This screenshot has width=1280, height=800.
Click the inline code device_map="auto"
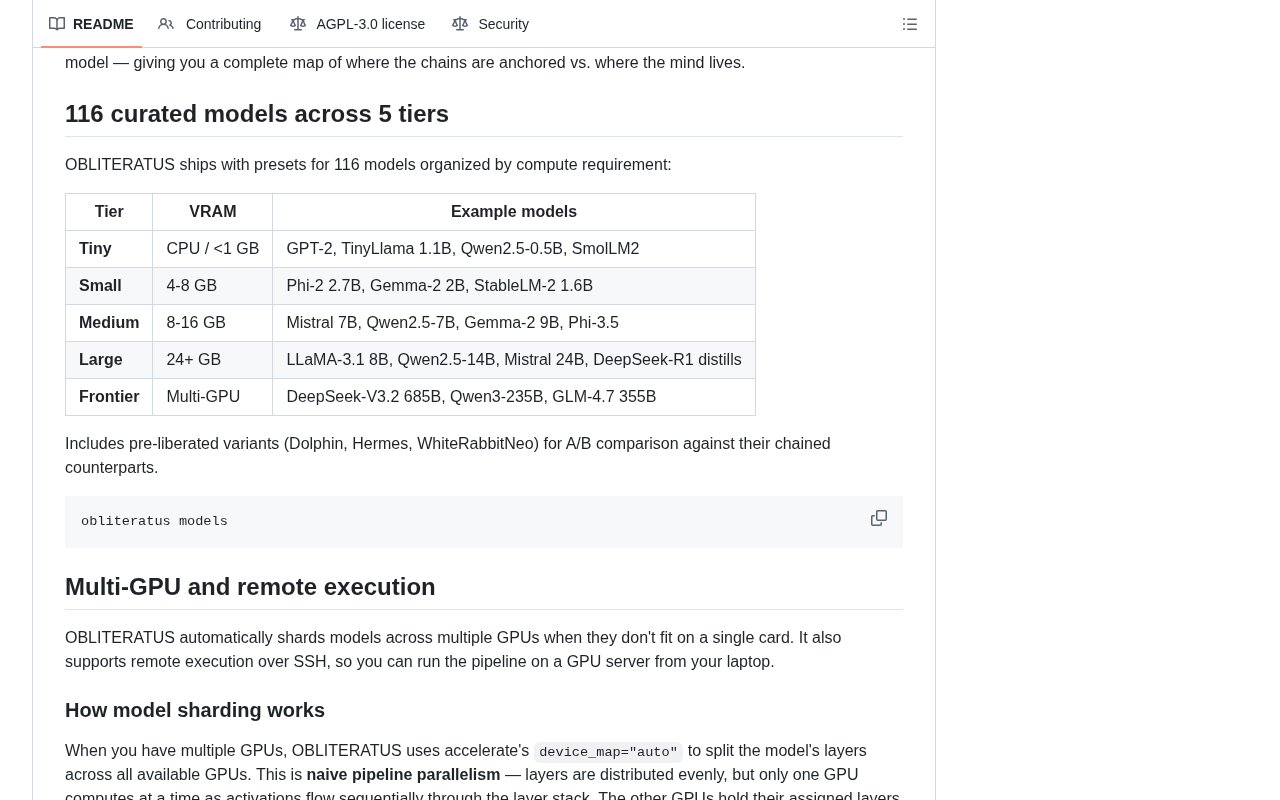[608, 752]
